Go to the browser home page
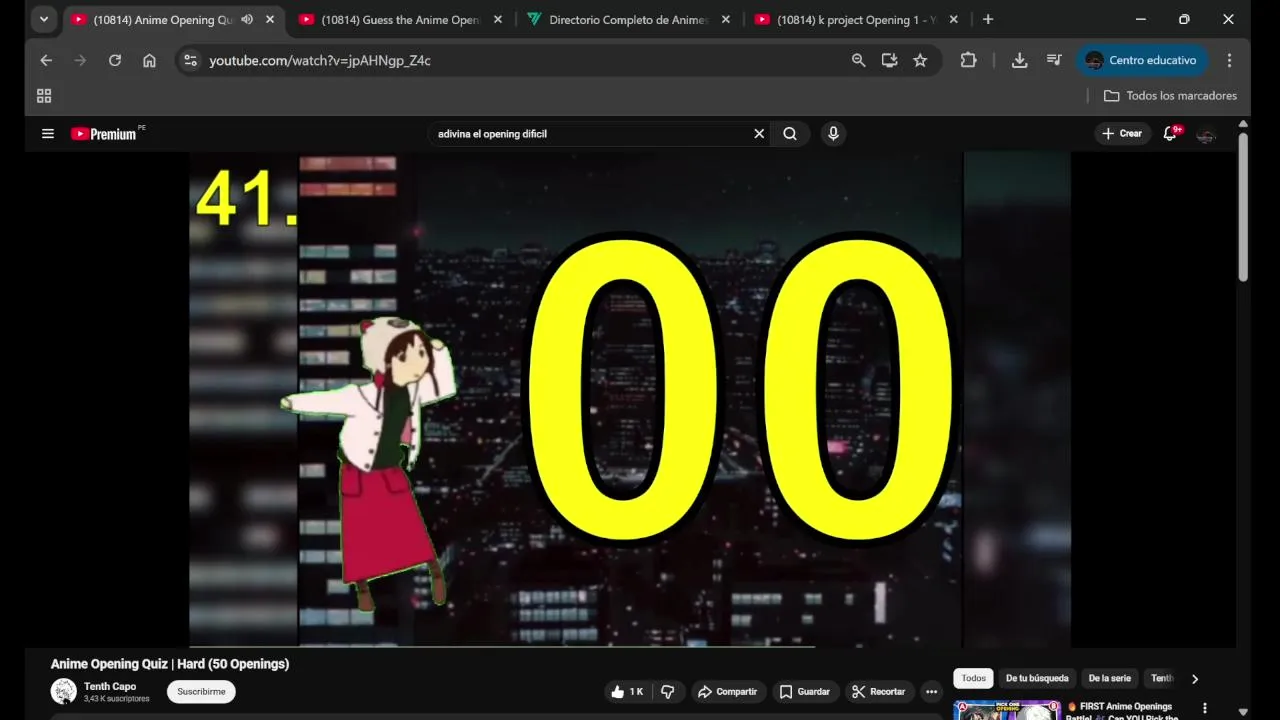The width and height of the screenshot is (1280, 720). coord(149,60)
